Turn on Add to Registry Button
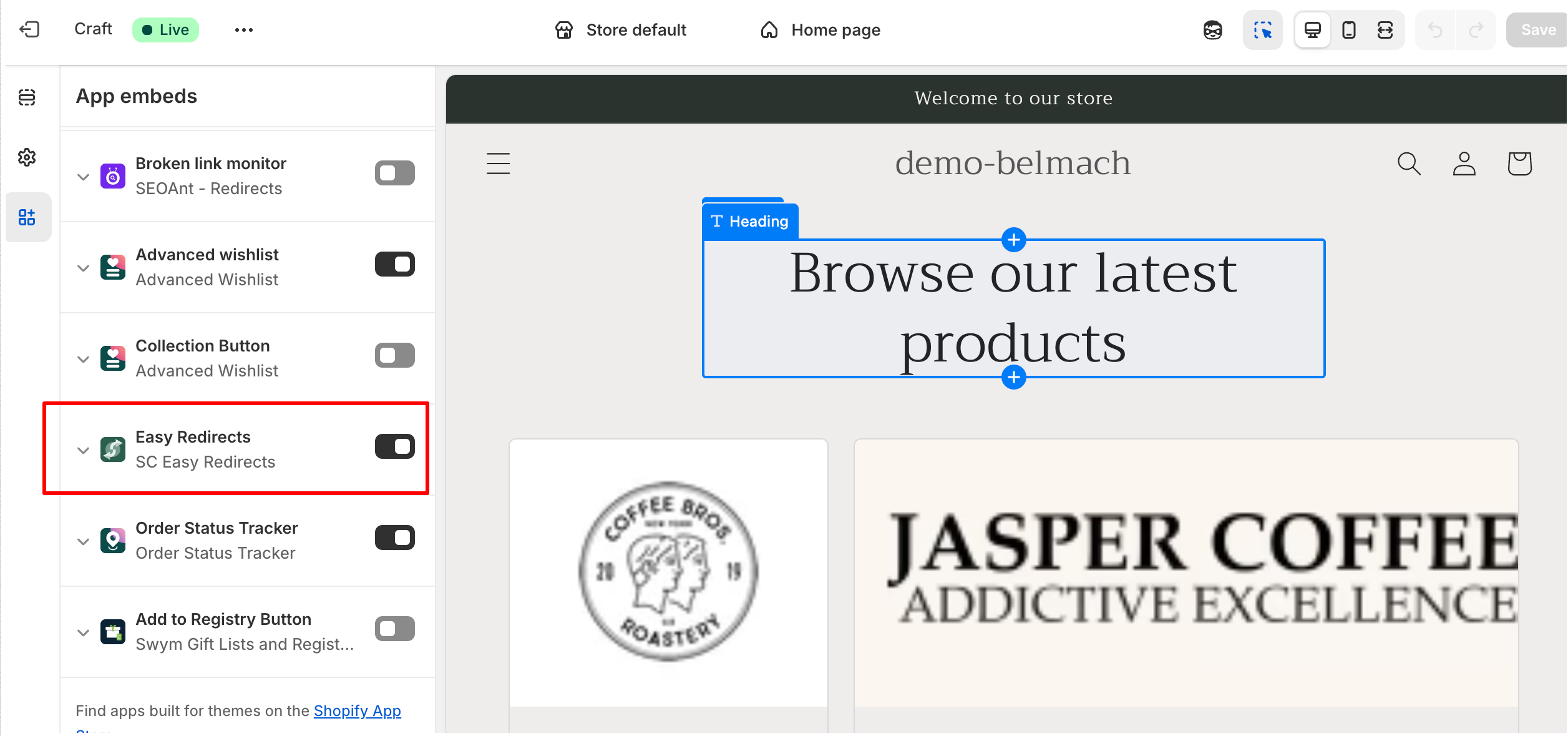 (394, 629)
